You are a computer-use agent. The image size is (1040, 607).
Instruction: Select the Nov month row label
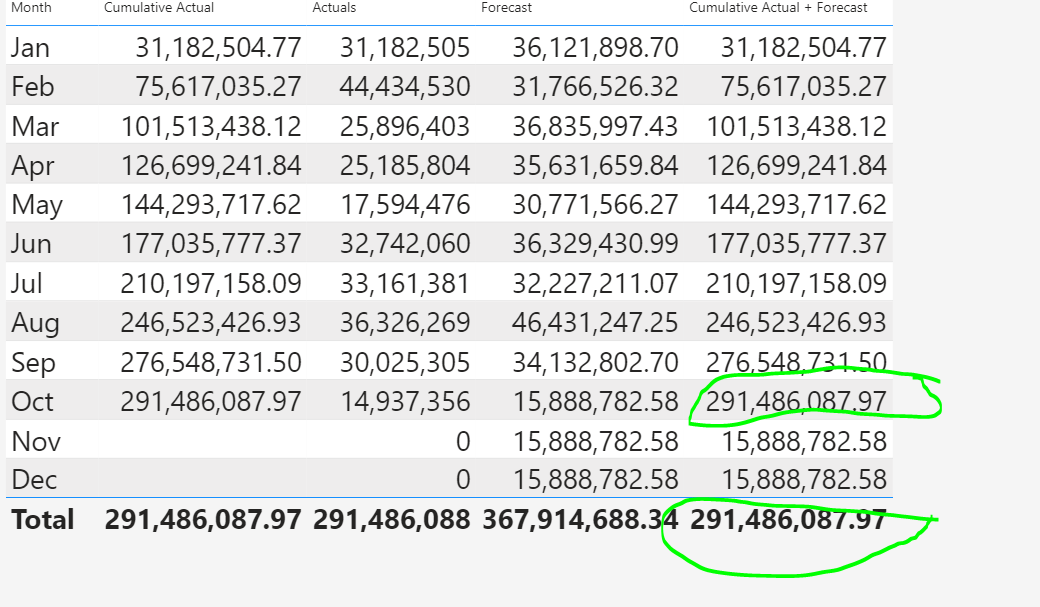coord(36,442)
